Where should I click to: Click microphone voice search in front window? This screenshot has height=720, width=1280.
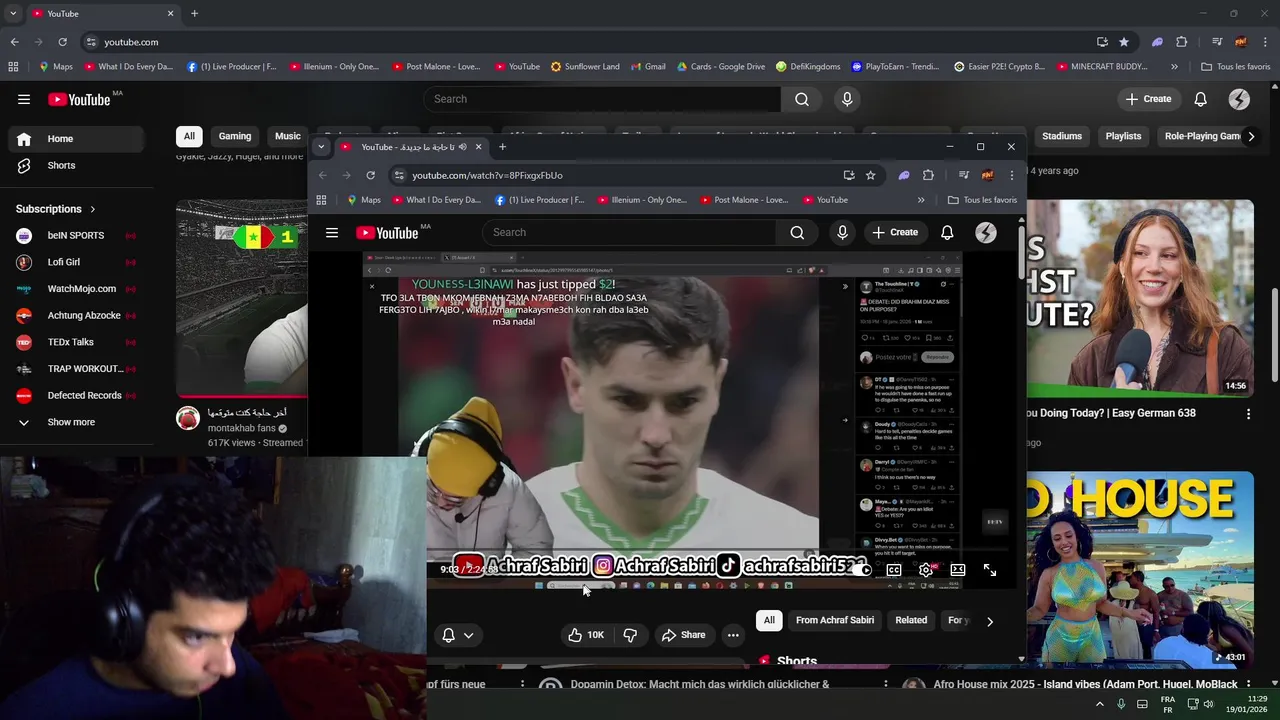coord(842,232)
